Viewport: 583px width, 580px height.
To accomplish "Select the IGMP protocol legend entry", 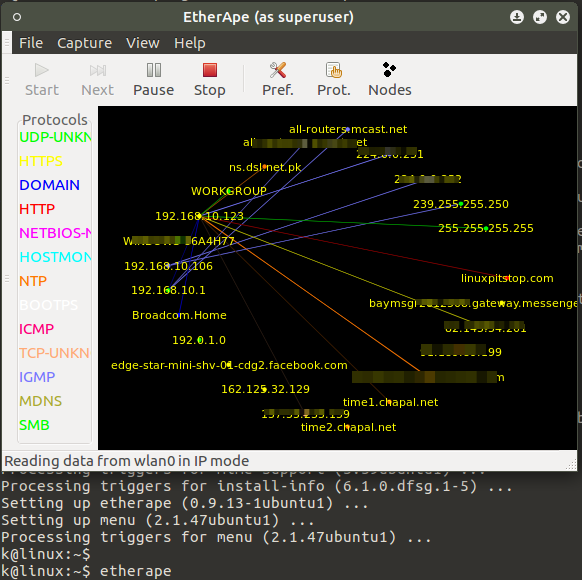I will [x=37, y=377].
